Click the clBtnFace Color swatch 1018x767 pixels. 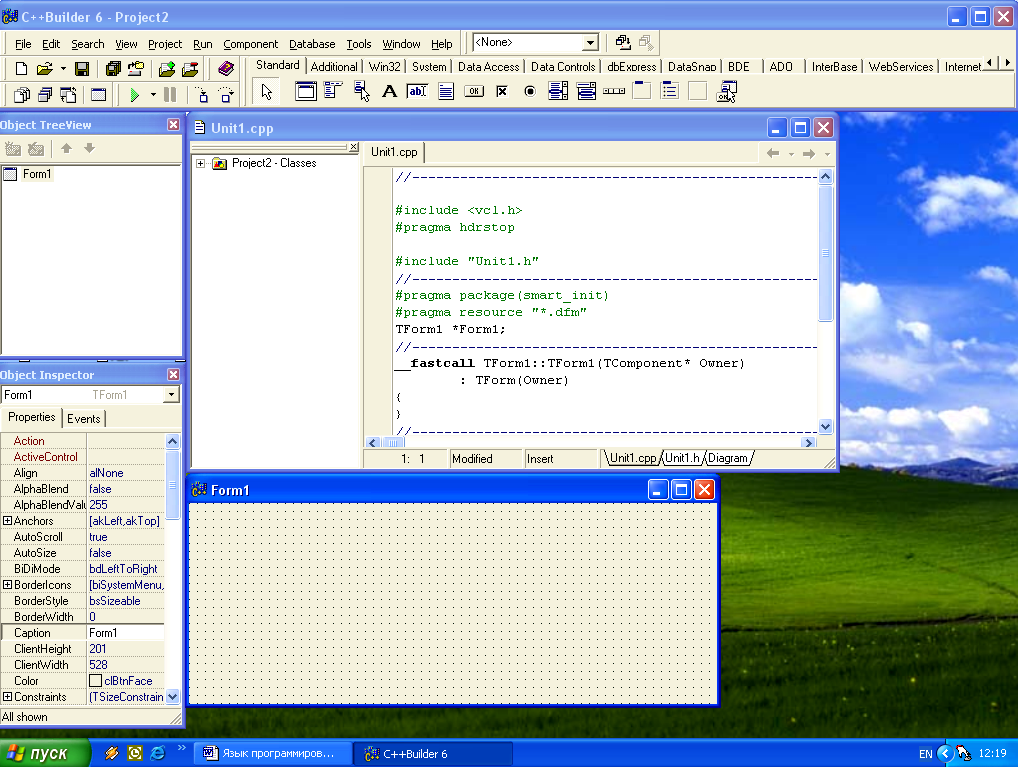(x=95, y=681)
